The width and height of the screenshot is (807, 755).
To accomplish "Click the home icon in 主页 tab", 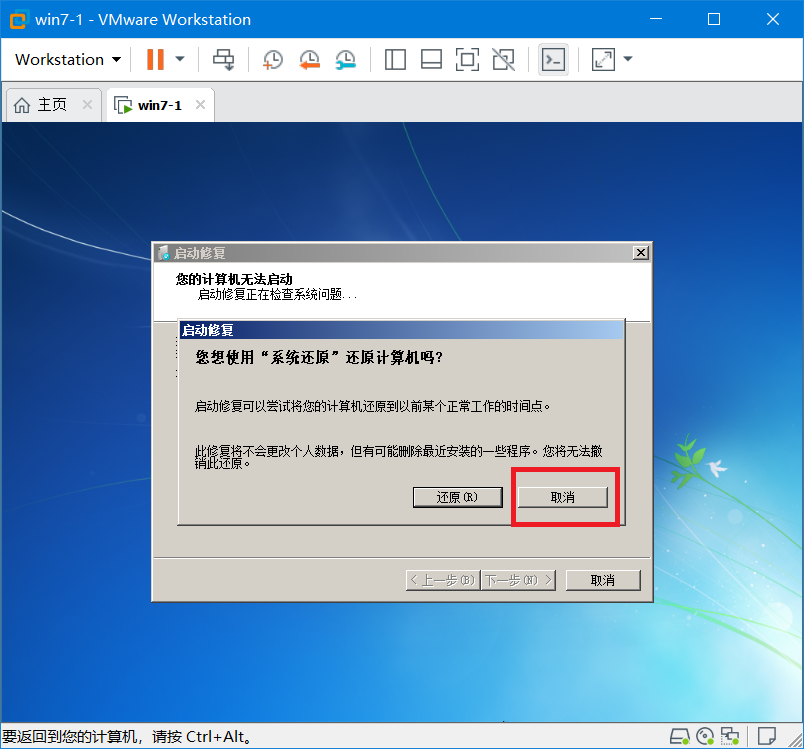I will pos(22,105).
